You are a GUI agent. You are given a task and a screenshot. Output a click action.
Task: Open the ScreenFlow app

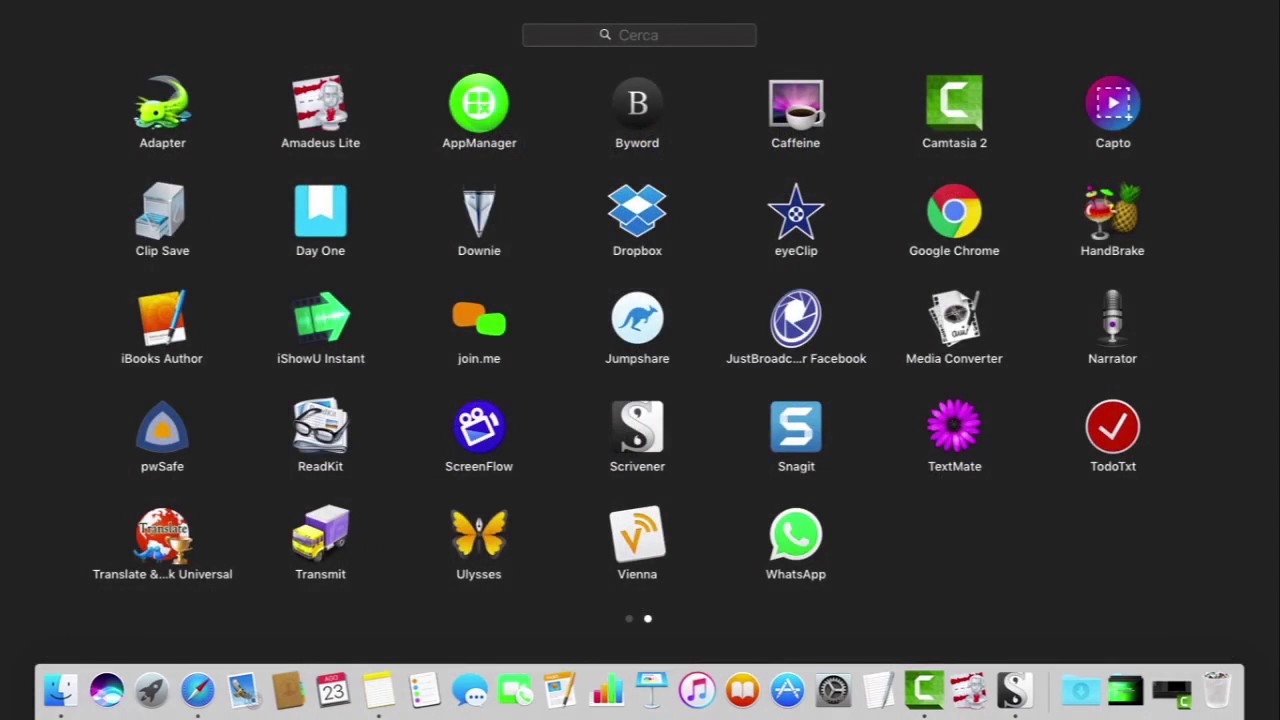pyautogui.click(x=479, y=427)
